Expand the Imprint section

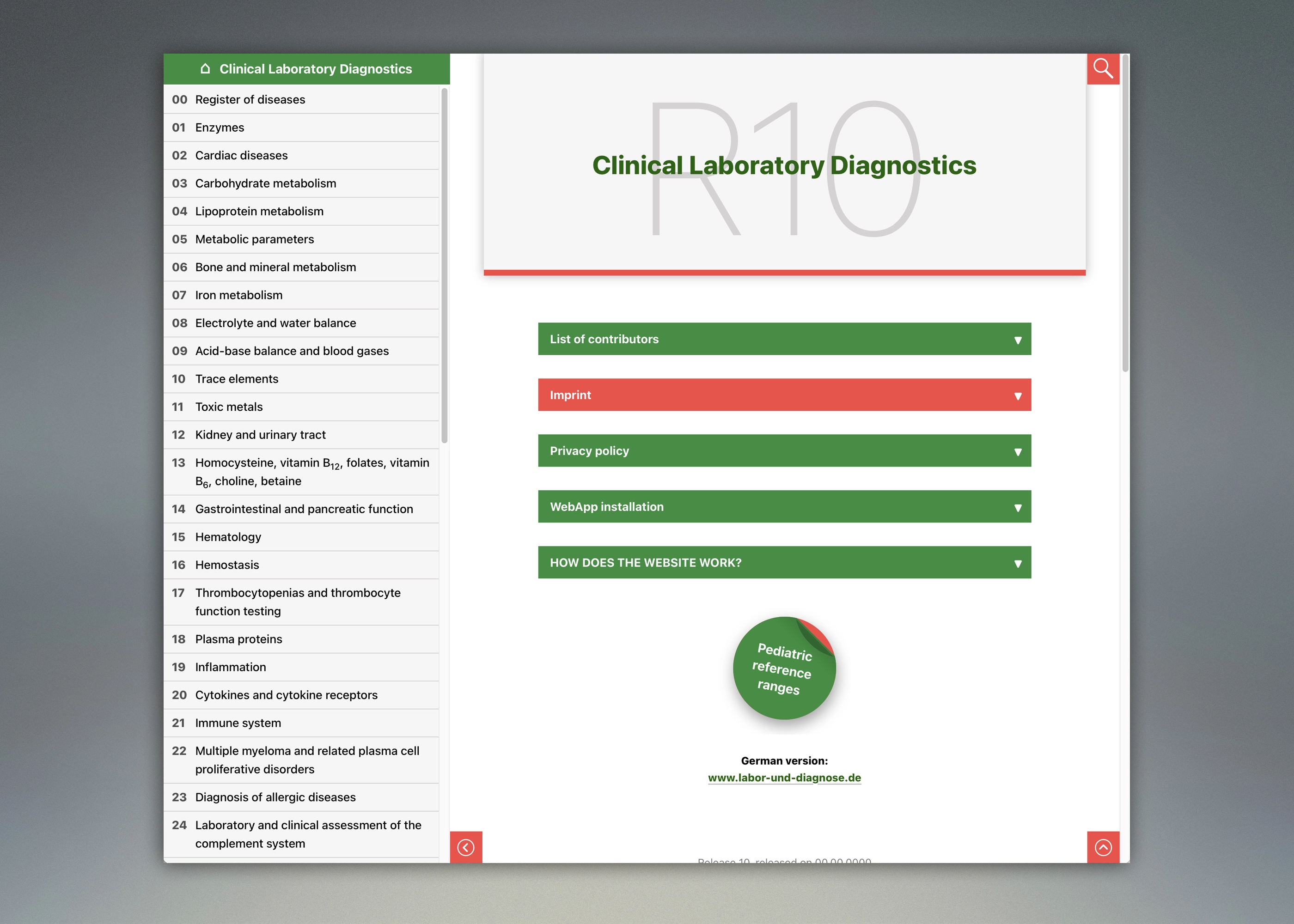784,395
